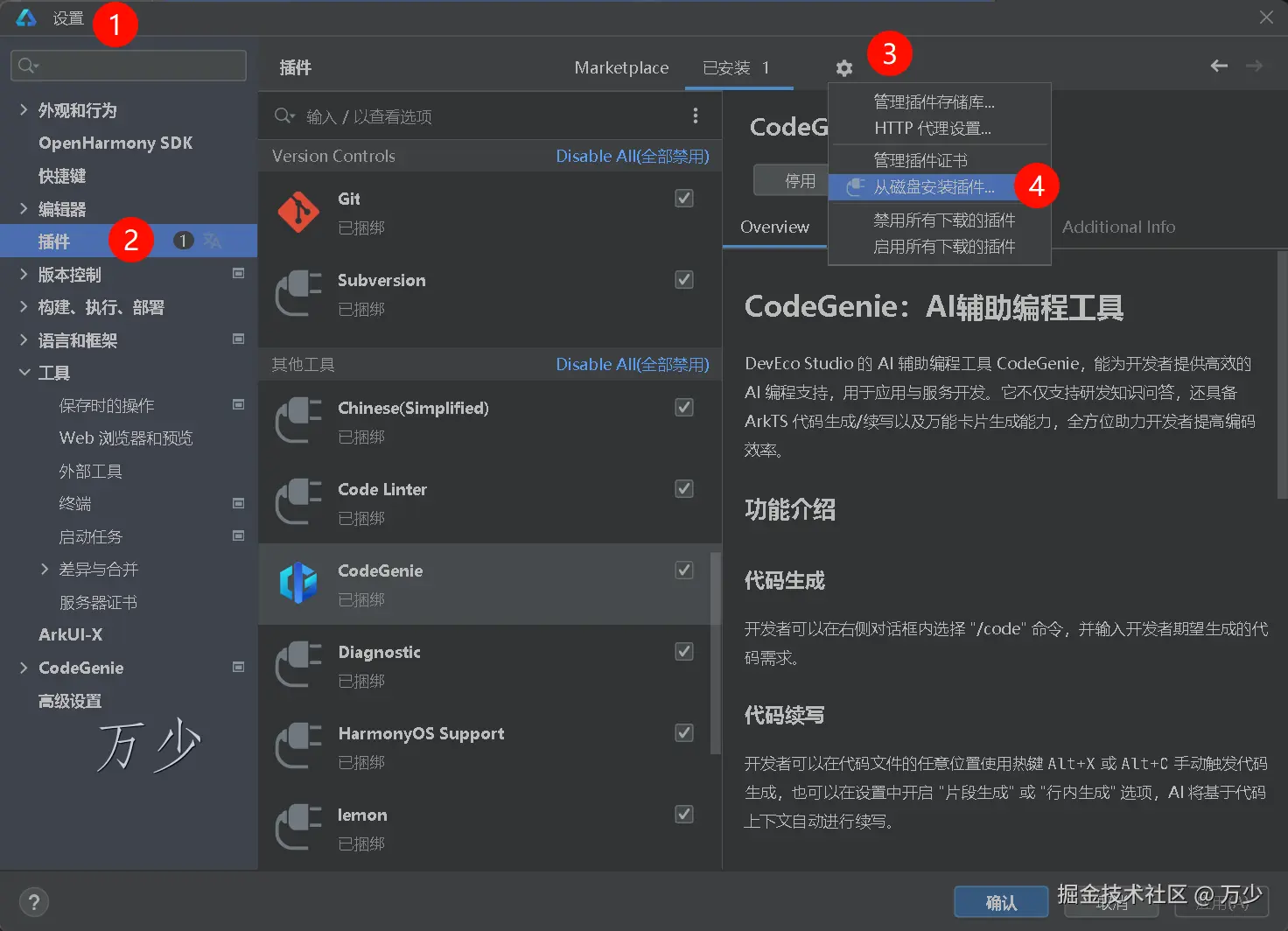Open the ArkUI-X settings page

[71, 634]
